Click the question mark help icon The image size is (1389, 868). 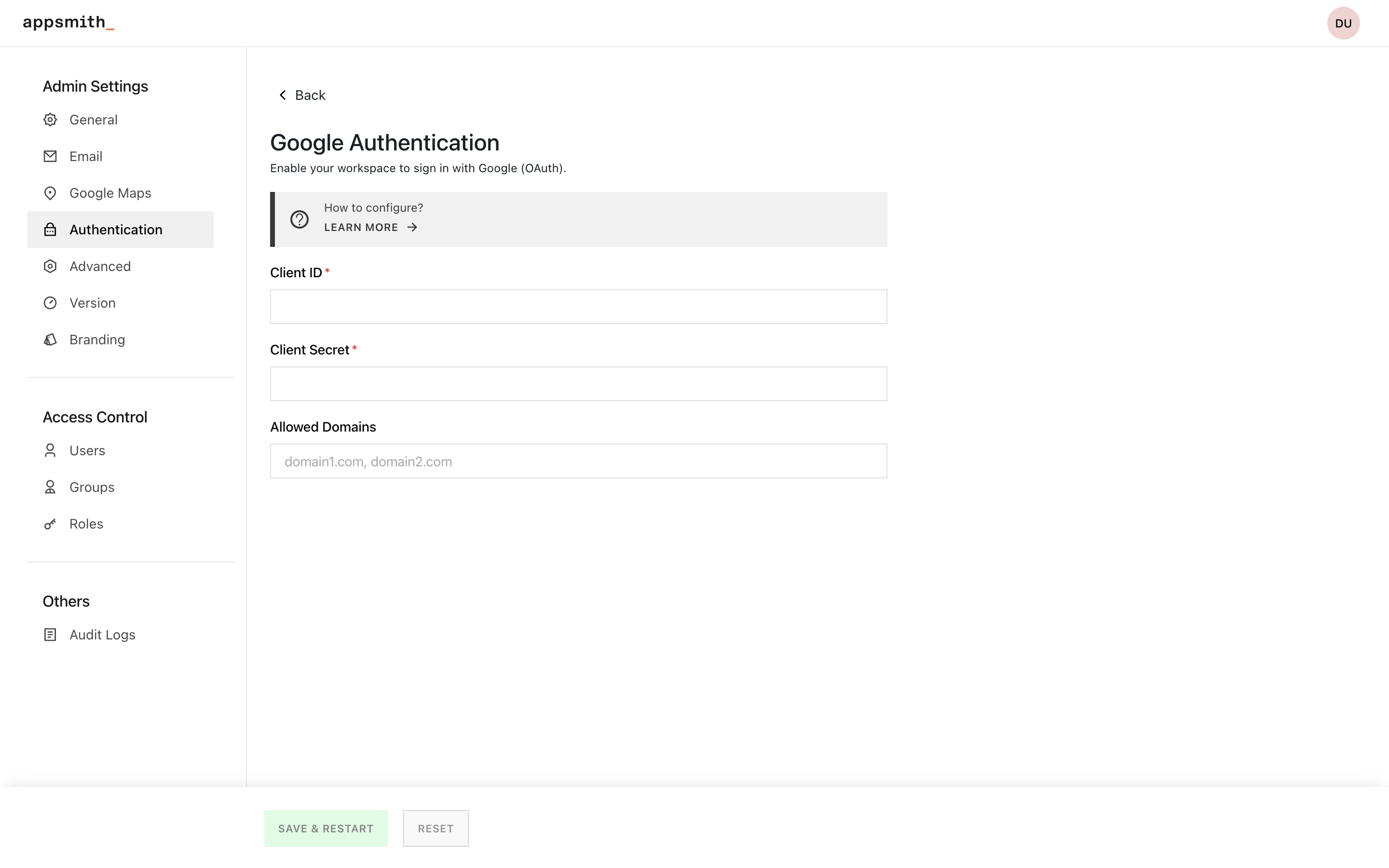(299, 219)
